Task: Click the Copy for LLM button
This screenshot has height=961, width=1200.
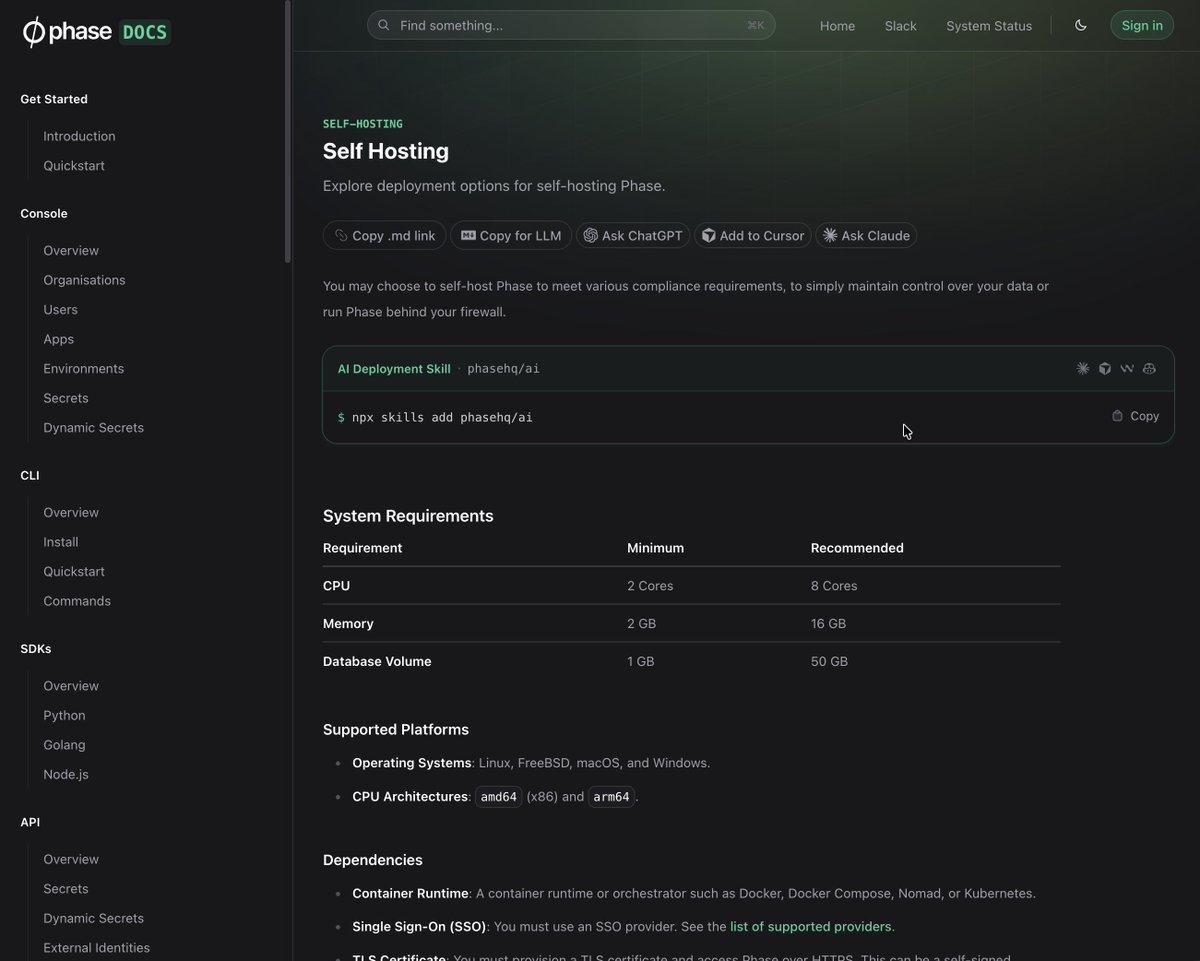Action: (x=511, y=235)
